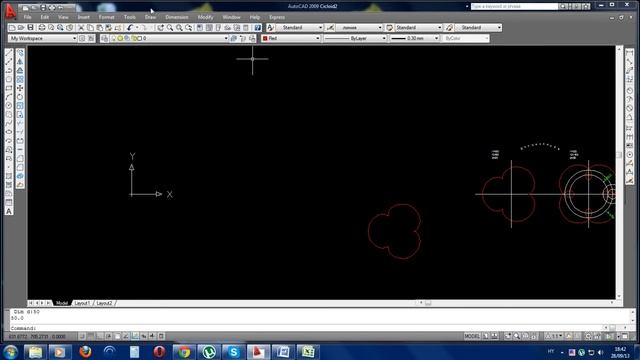Image resolution: width=640 pixels, height=360 pixels.
Task: Activate Zoom Realtime magnifier tool
Action: coord(170,28)
